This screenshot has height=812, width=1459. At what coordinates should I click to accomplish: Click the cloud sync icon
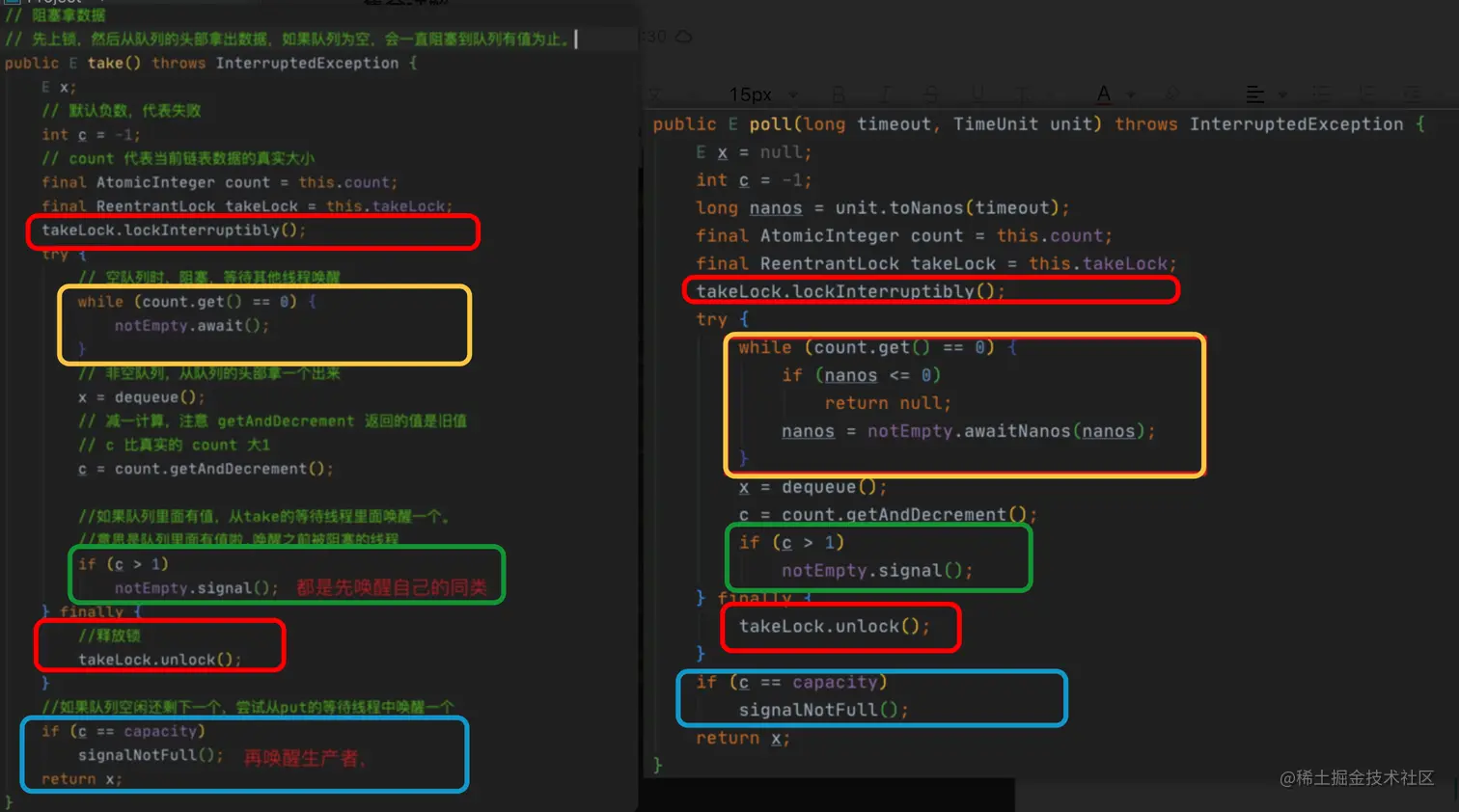coord(683,37)
